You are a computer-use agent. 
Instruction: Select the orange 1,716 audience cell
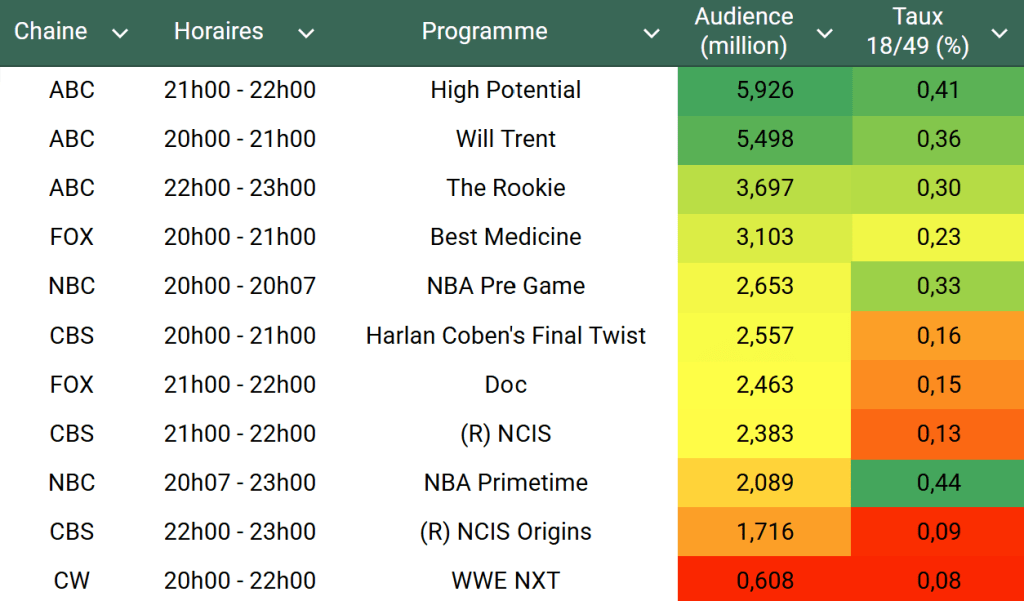click(764, 531)
